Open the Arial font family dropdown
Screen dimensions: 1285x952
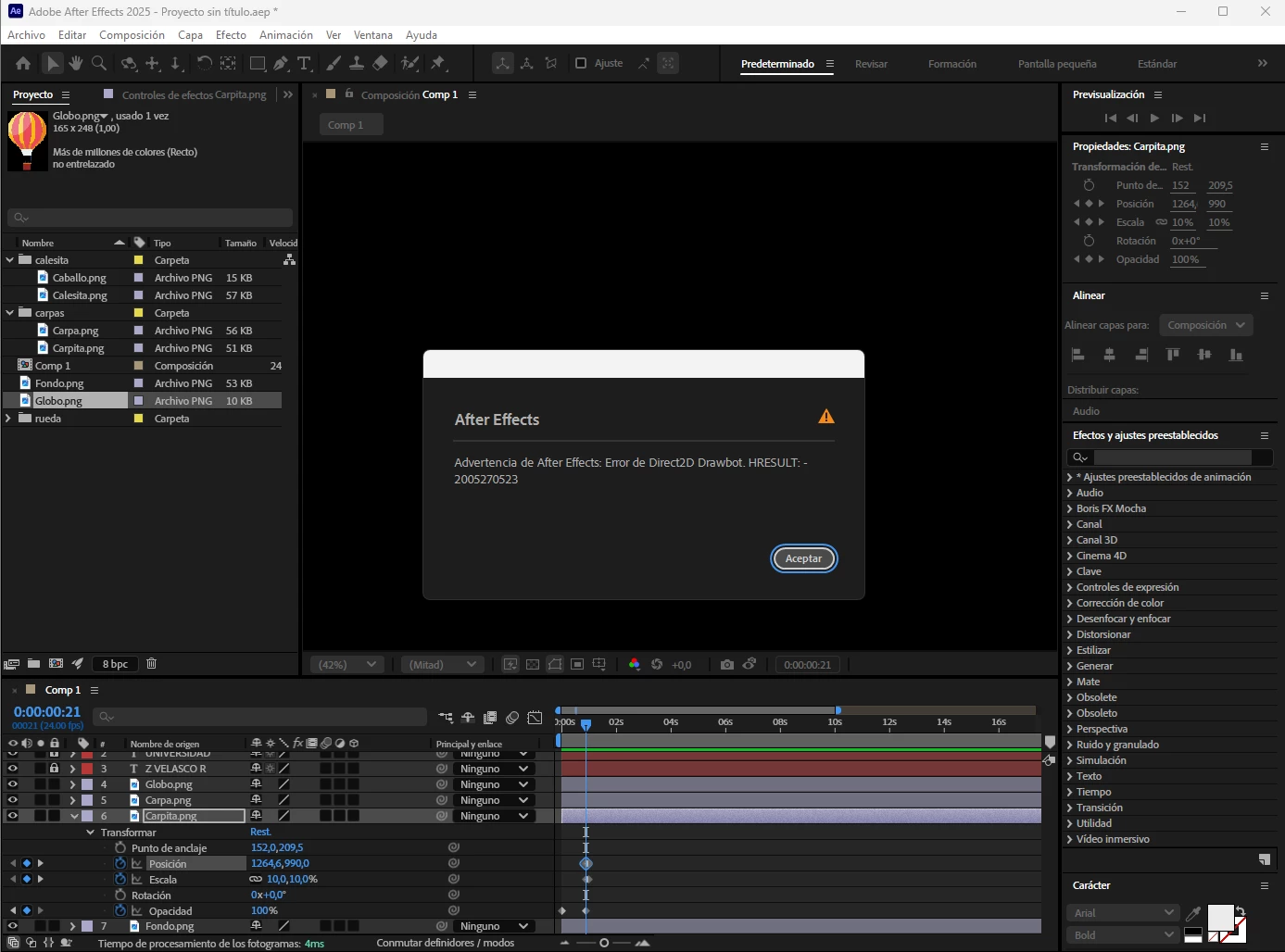(1124, 913)
